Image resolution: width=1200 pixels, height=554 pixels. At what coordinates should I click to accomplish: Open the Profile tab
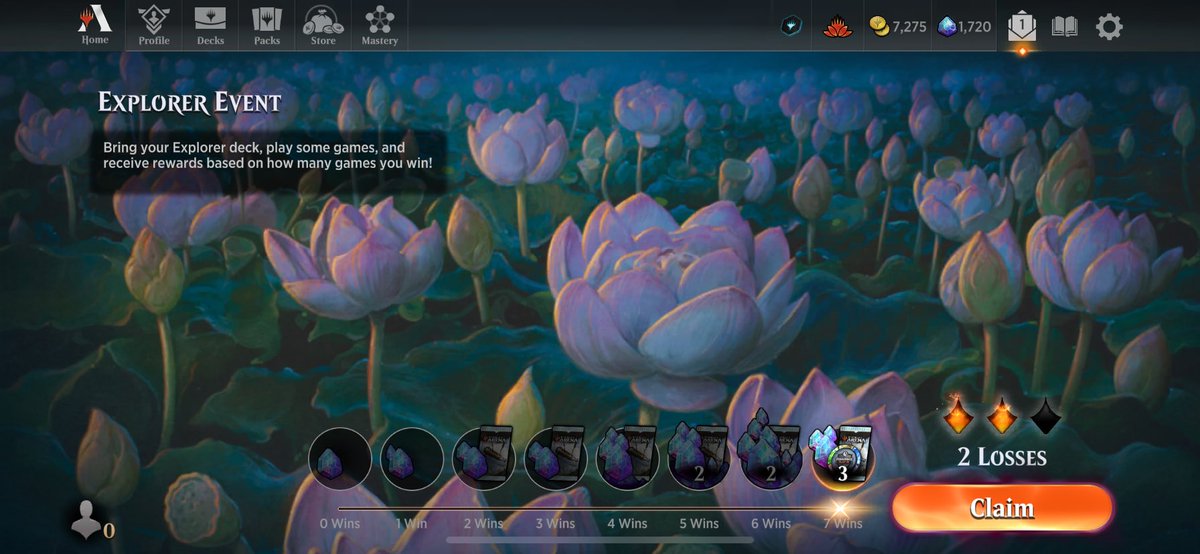point(153,25)
